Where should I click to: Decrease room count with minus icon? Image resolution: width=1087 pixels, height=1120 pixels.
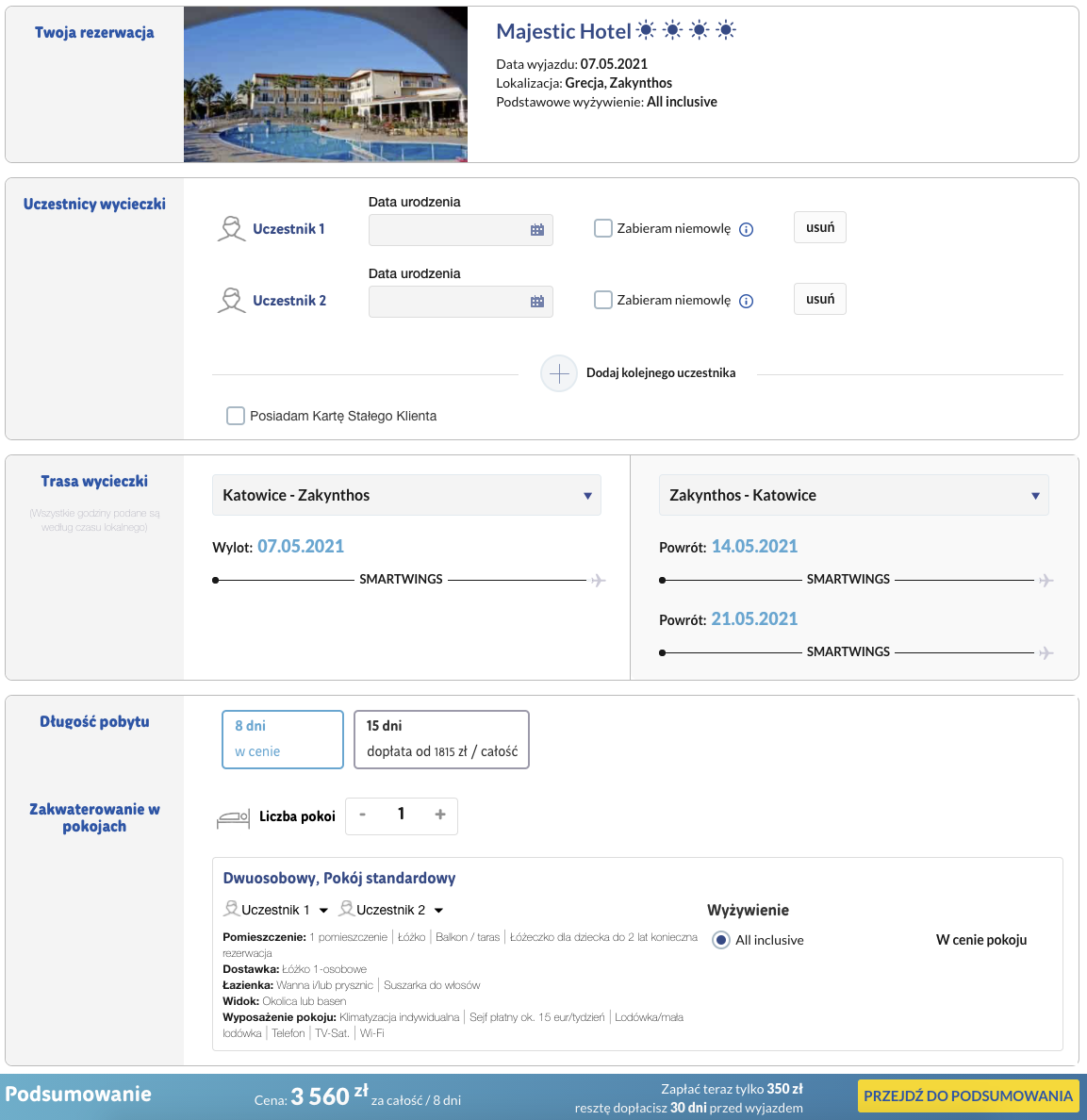coord(363,815)
